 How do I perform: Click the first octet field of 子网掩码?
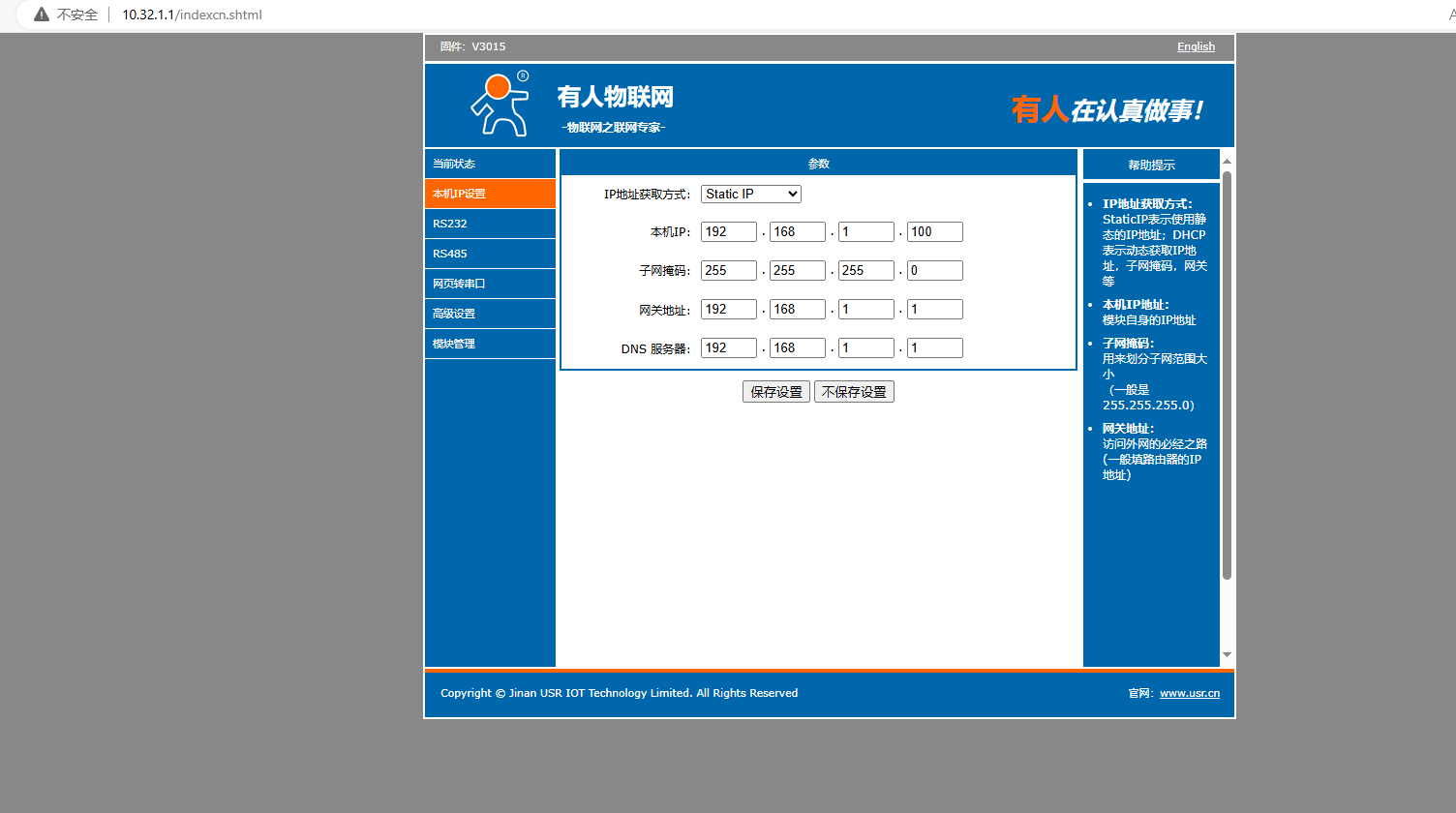(728, 270)
